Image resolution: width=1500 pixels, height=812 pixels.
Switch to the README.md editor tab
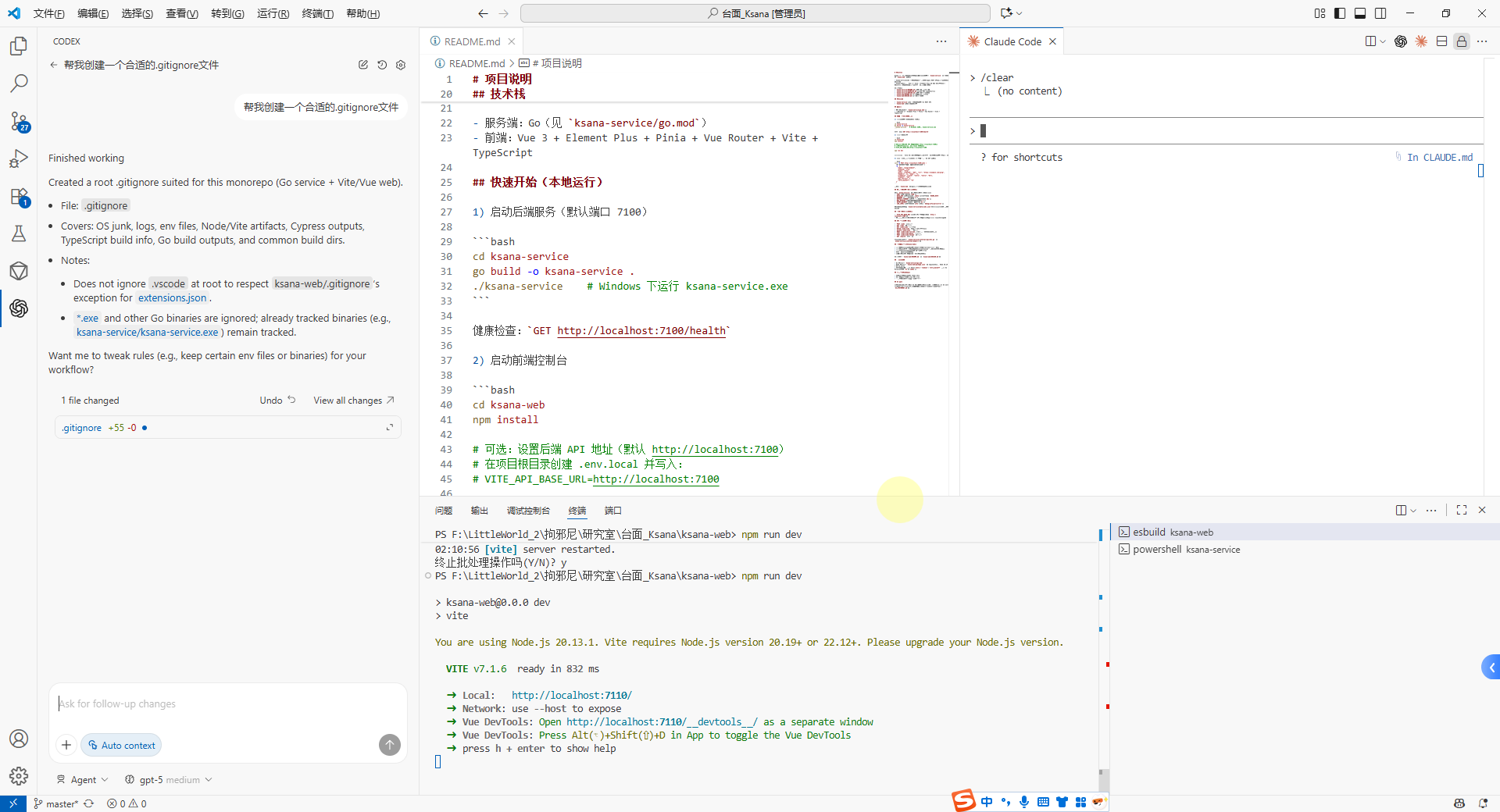pyautogui.click(x=472, y=41)
